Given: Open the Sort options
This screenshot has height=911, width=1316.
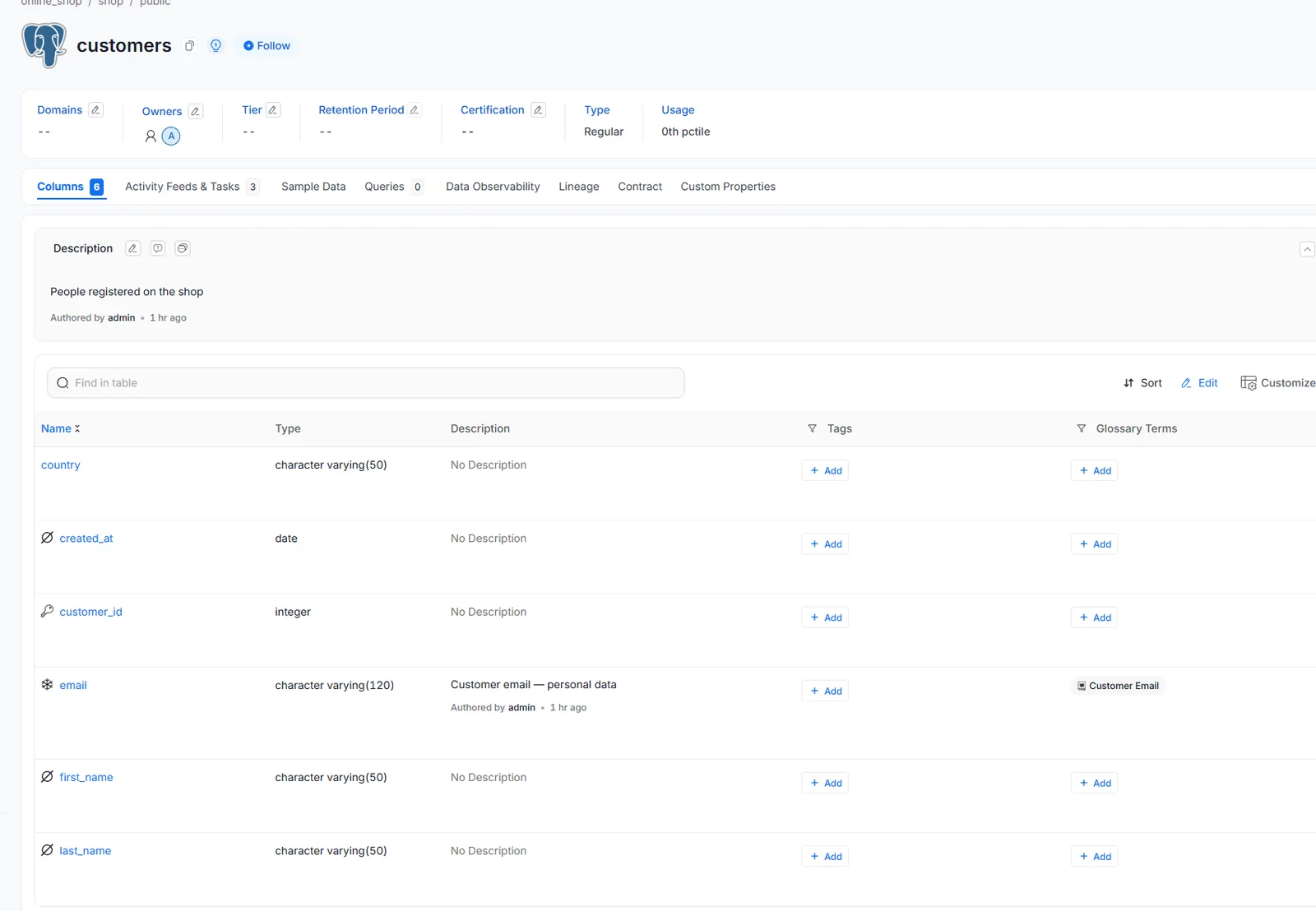Looking at the screenshot, I should coord(1142,383).
